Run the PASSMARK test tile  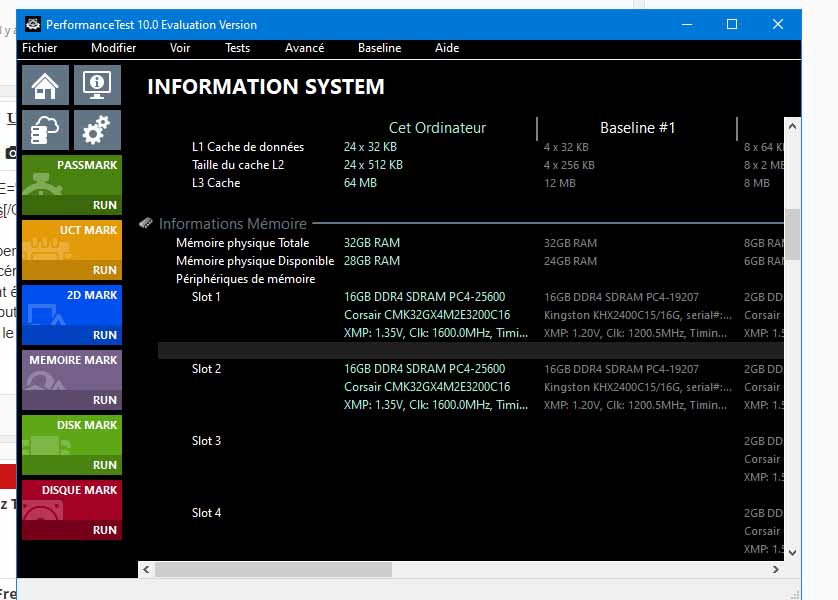(71, 185)
